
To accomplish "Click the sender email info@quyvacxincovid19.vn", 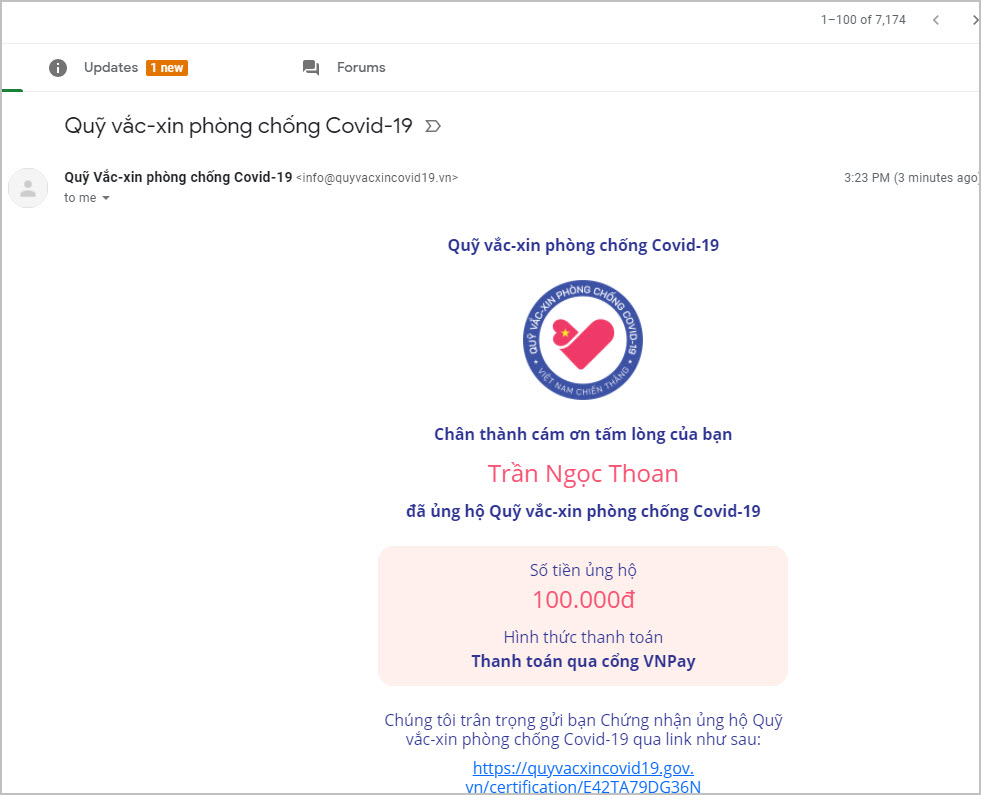I will pyautogui.click(x=377, y=178).
